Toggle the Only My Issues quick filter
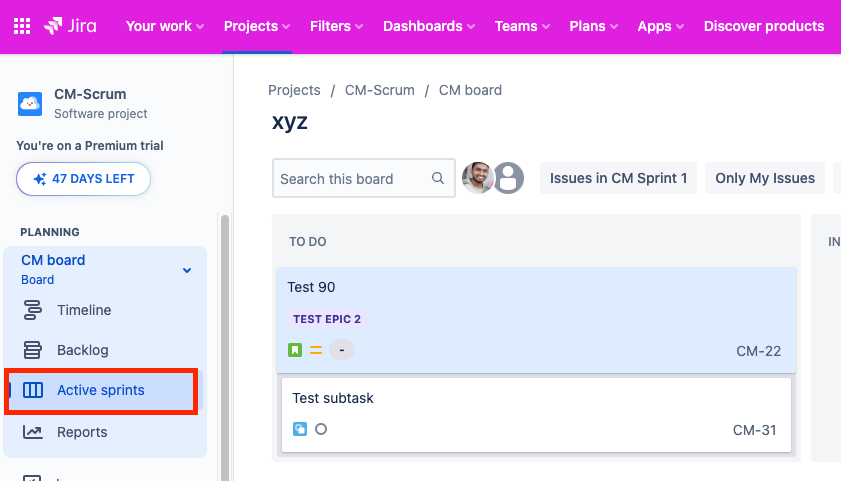This screenshot has height=481, width=841. (765, 178)
